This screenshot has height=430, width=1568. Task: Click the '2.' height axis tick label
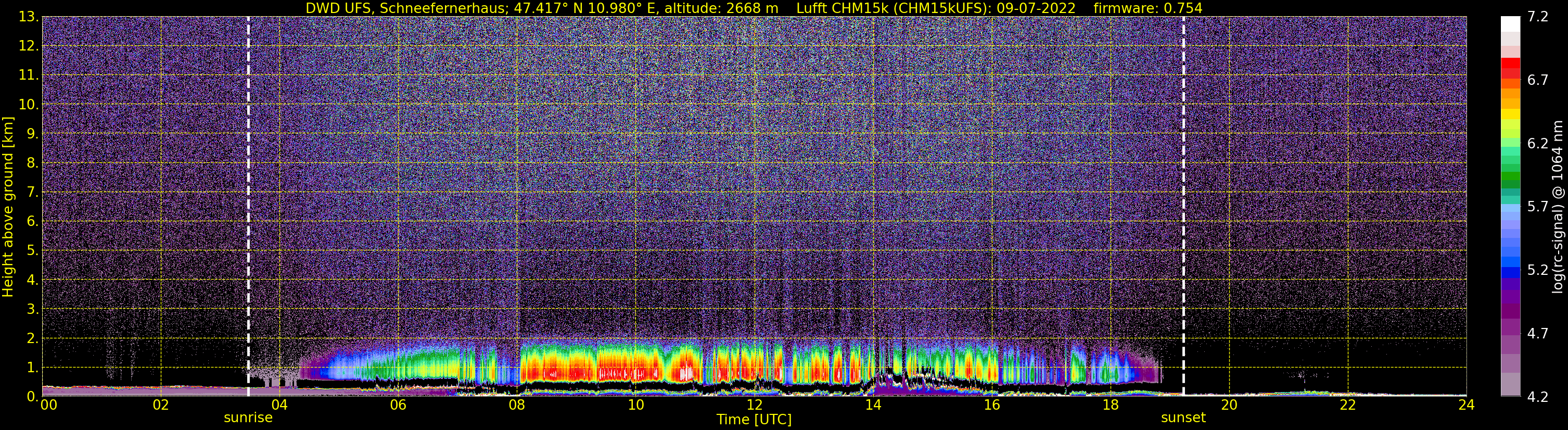click(33, 338)
